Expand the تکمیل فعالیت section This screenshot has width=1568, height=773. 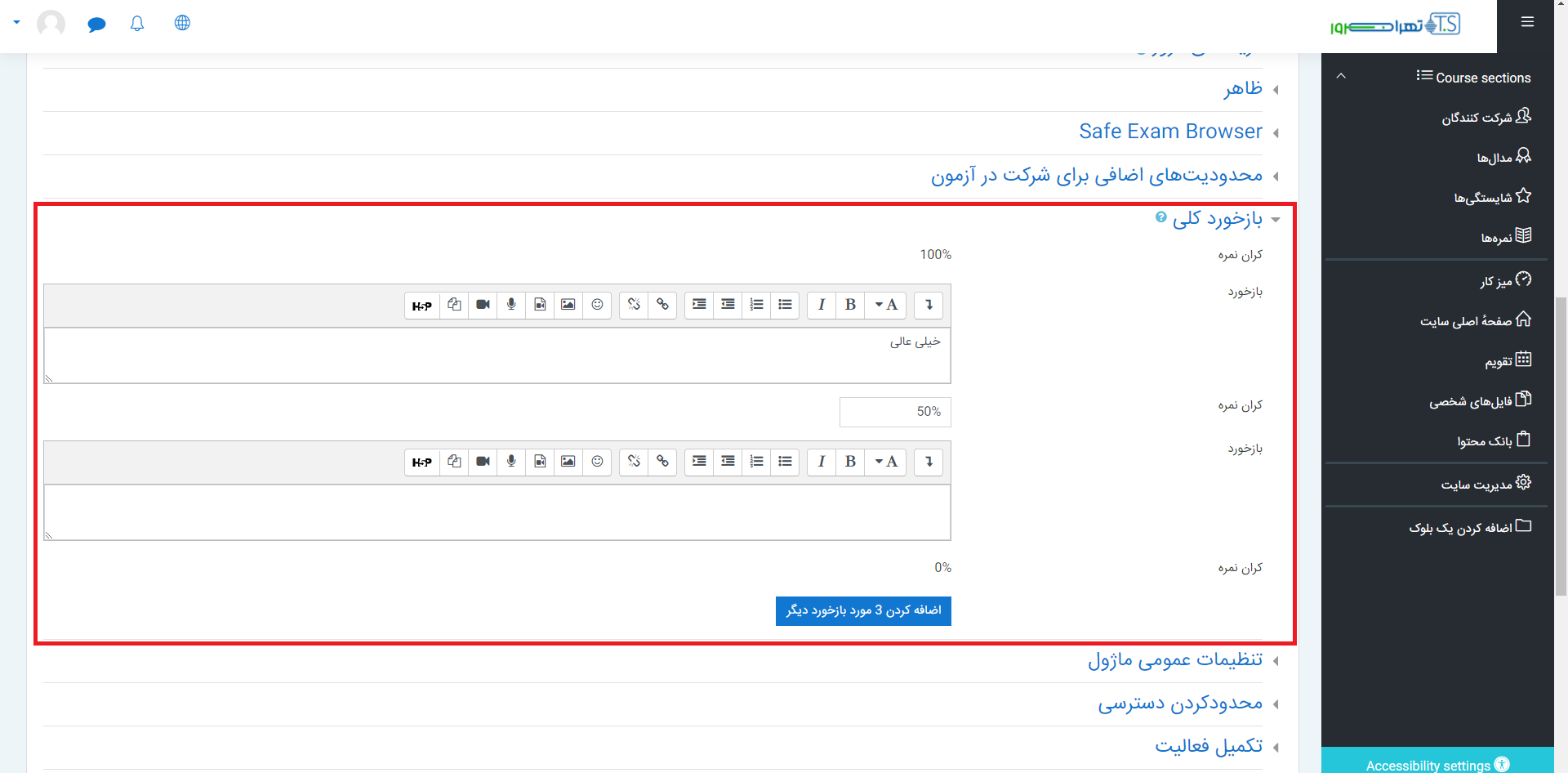[x=1208, y=744]
